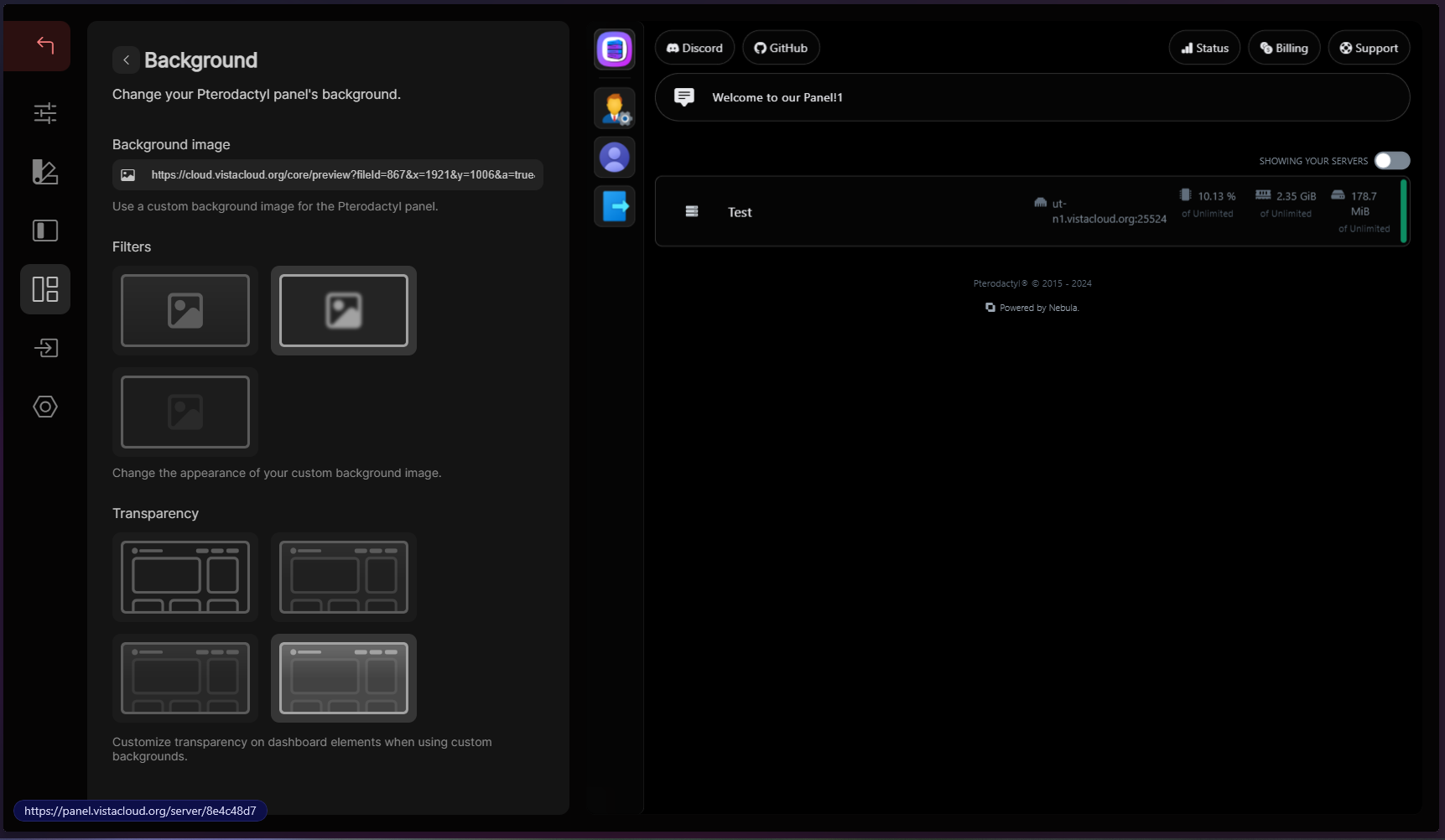Open the GitHub link
Screen dimensions: 1445x840
click(781, 48)
